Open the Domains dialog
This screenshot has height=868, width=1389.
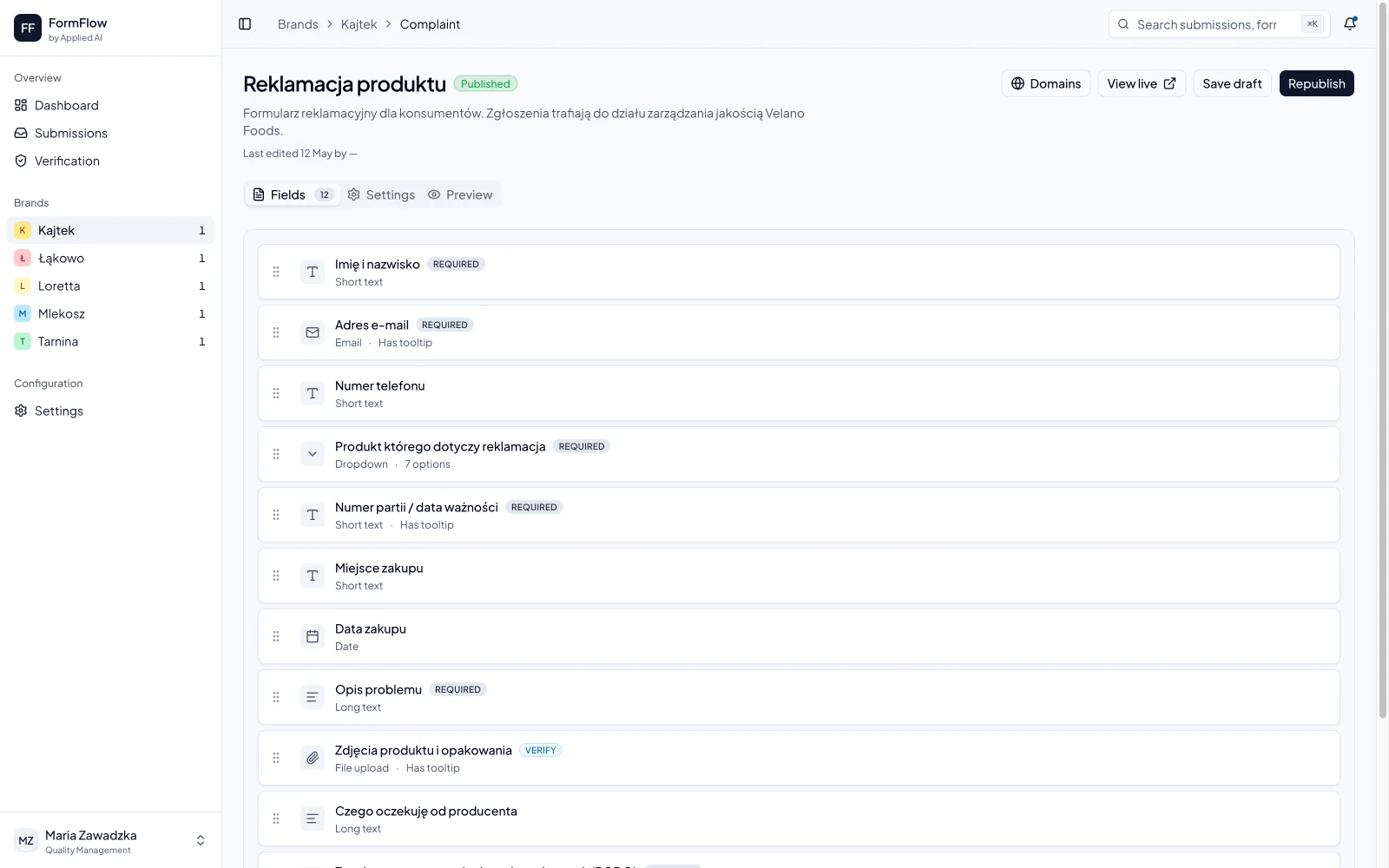(1045, 83)
